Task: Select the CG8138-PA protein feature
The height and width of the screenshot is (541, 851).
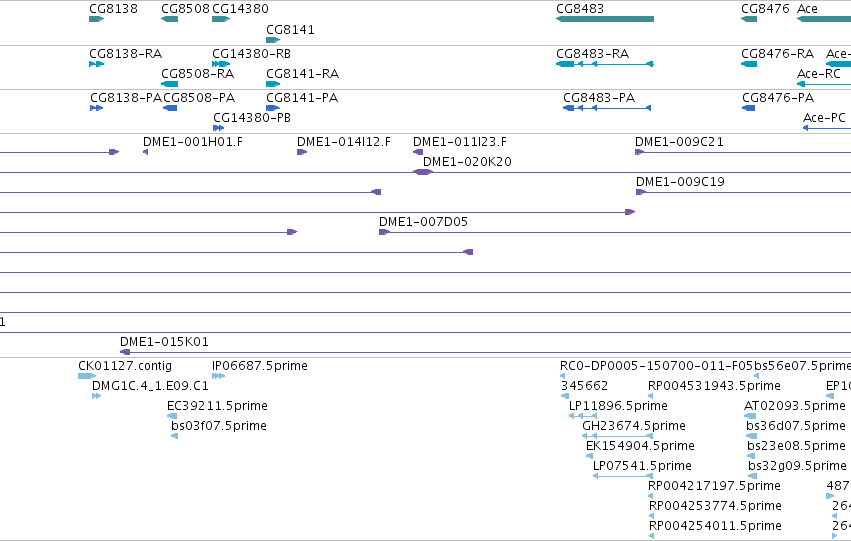Action: 97,108
